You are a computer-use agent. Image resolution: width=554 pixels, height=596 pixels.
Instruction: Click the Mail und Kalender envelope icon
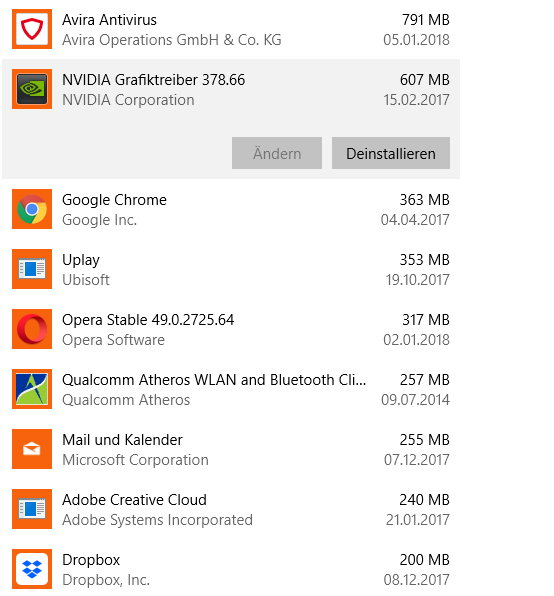tap(32, 449)
